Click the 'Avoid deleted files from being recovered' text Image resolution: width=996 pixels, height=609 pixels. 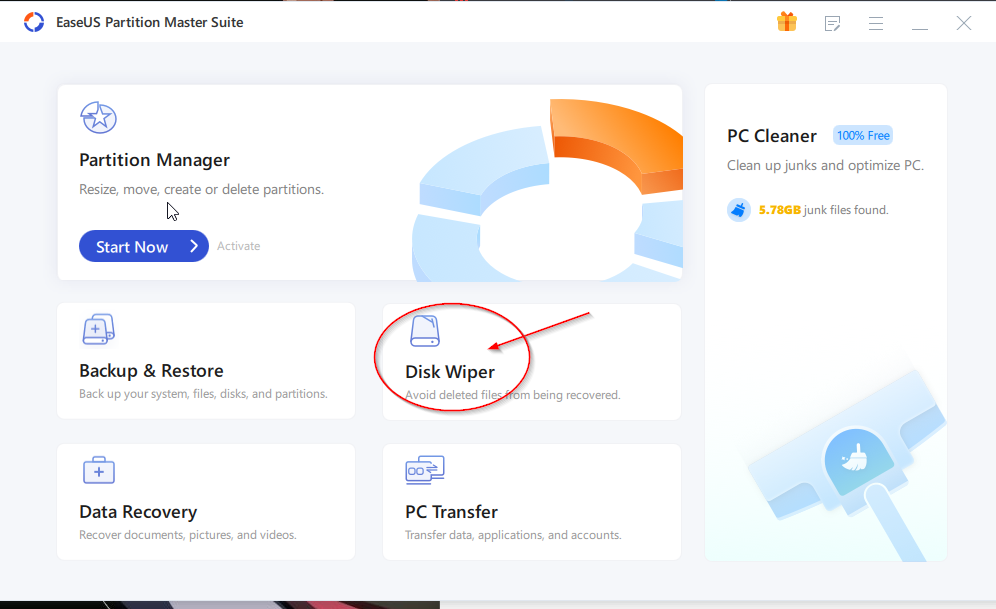coord(513,395)
